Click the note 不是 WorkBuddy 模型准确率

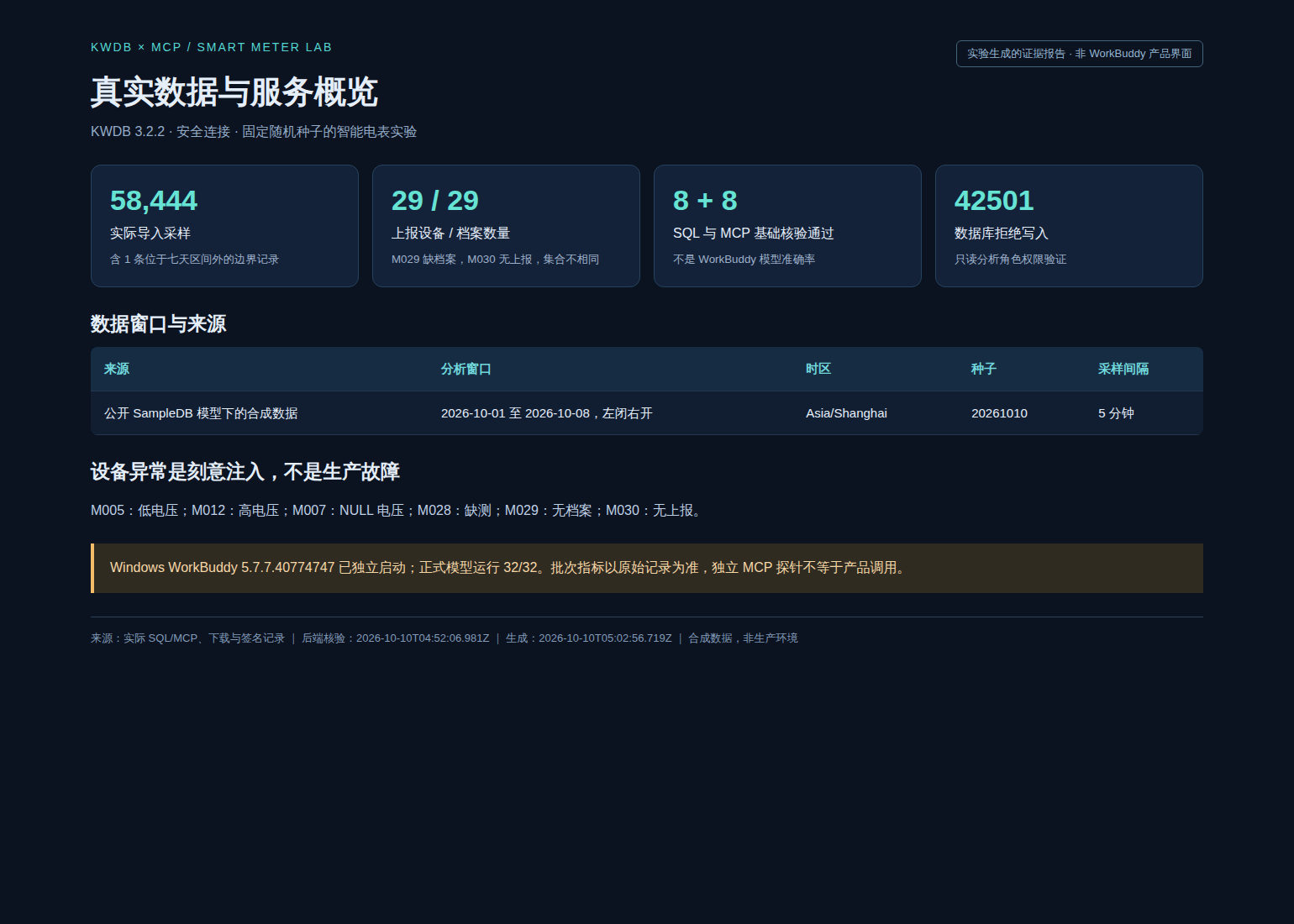tap(744, 260)
